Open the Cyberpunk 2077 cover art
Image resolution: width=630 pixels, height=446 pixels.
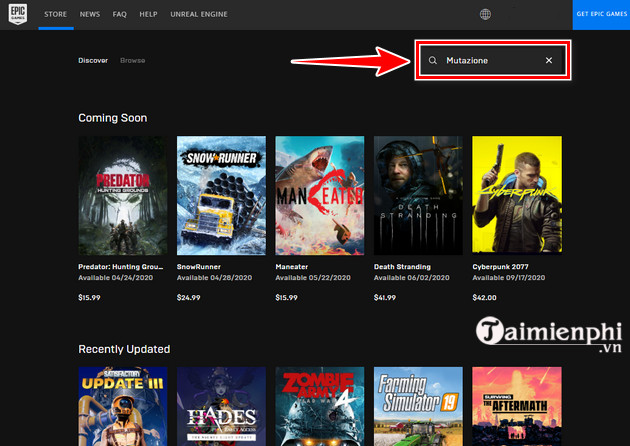(517, 195)
